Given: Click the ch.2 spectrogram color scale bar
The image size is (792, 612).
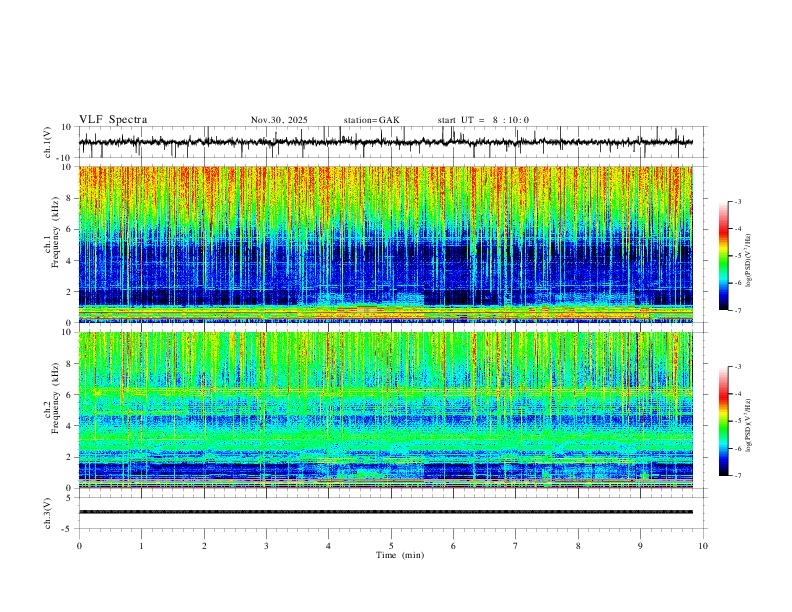Looking at the screenshot, I should coord(723,421).
